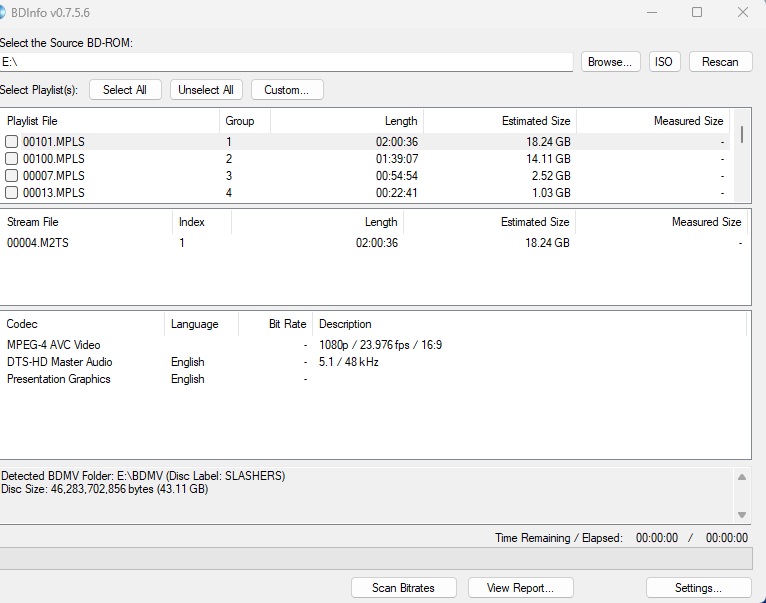Viewport: 766px width, 603px height.
Task: Open the Browse... folder dialog
Action: point(610,62)
